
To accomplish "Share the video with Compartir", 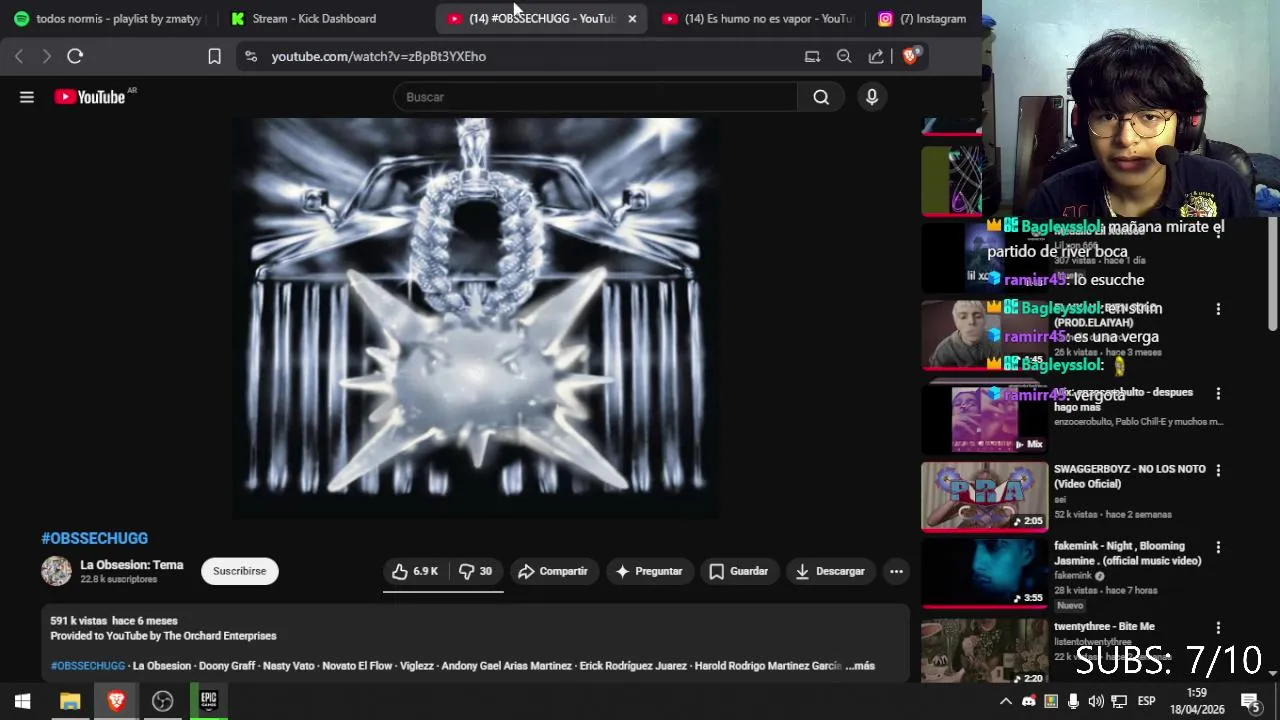I will coord(552,571).
